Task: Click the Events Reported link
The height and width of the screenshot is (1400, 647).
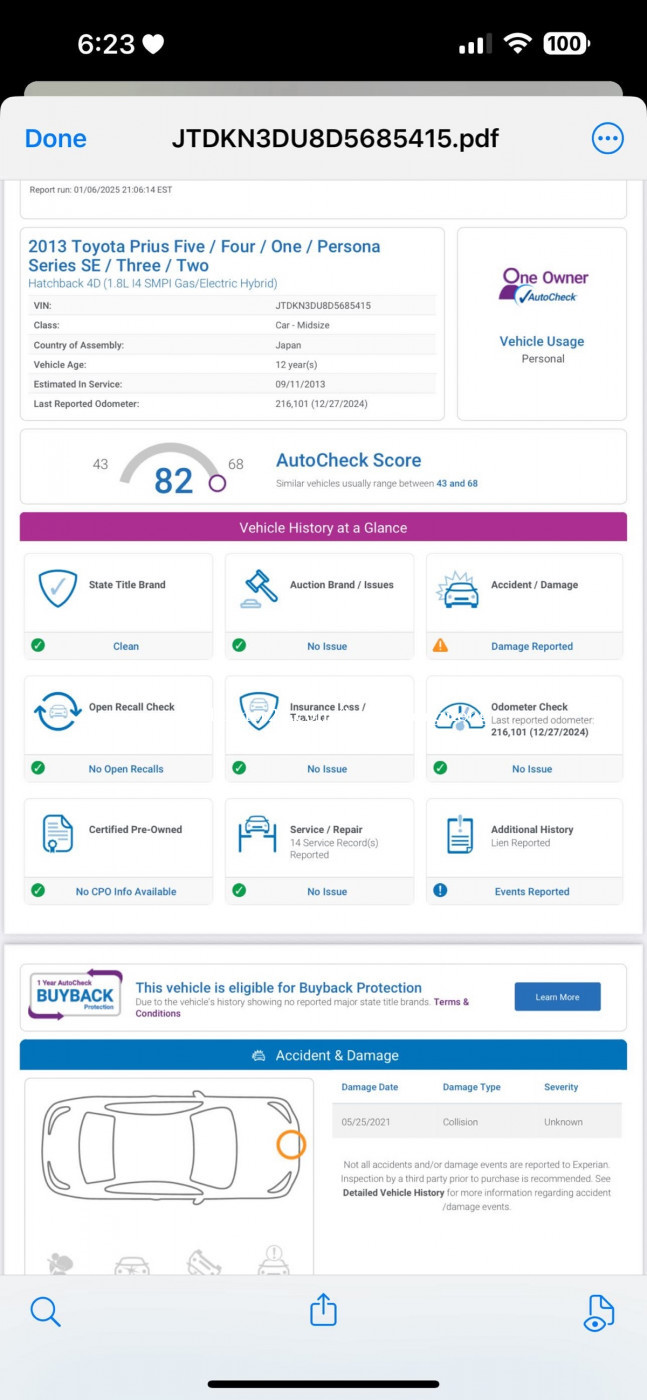Action: [x=532, y=891]
